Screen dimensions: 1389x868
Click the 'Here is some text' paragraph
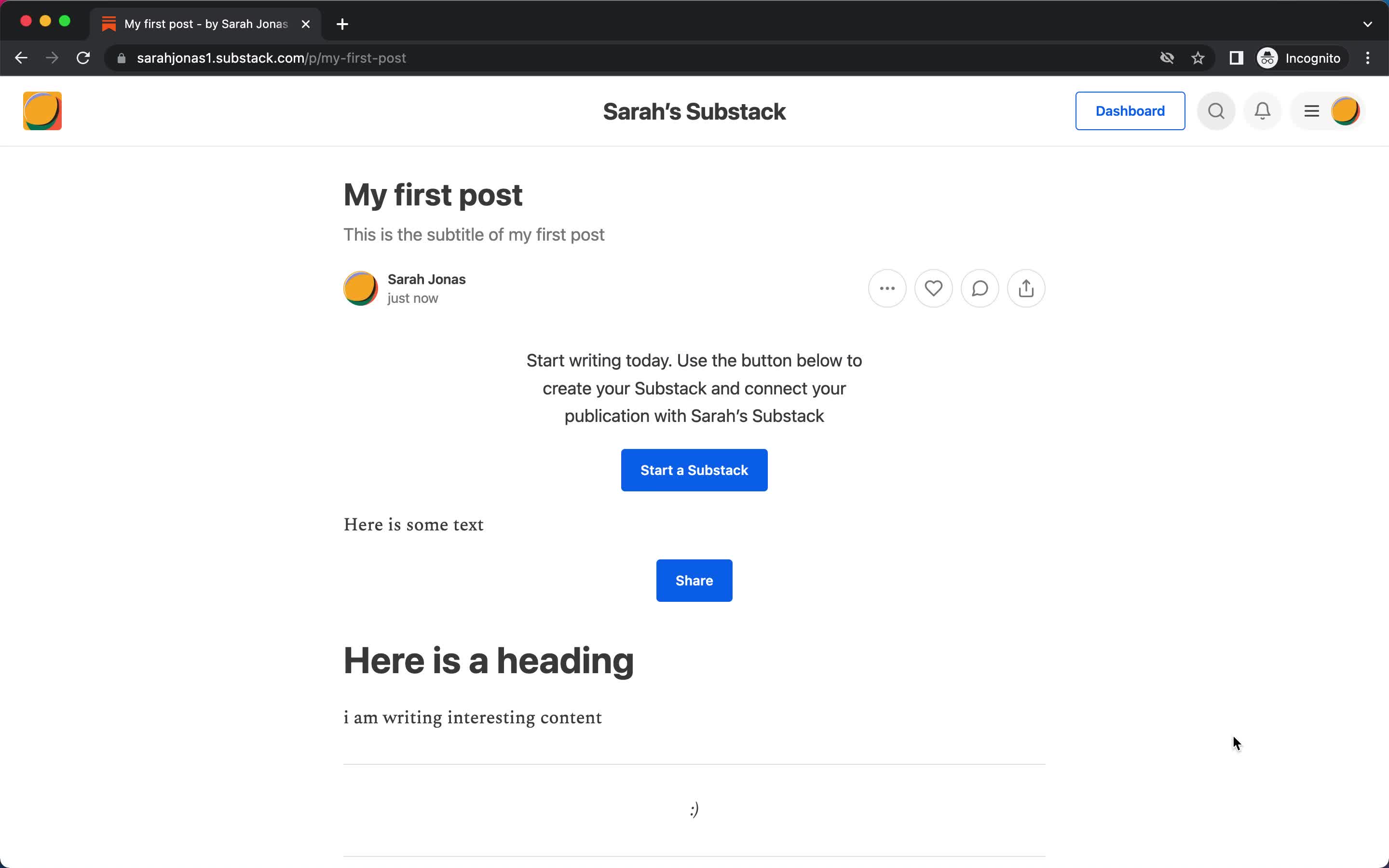[413, 525]
